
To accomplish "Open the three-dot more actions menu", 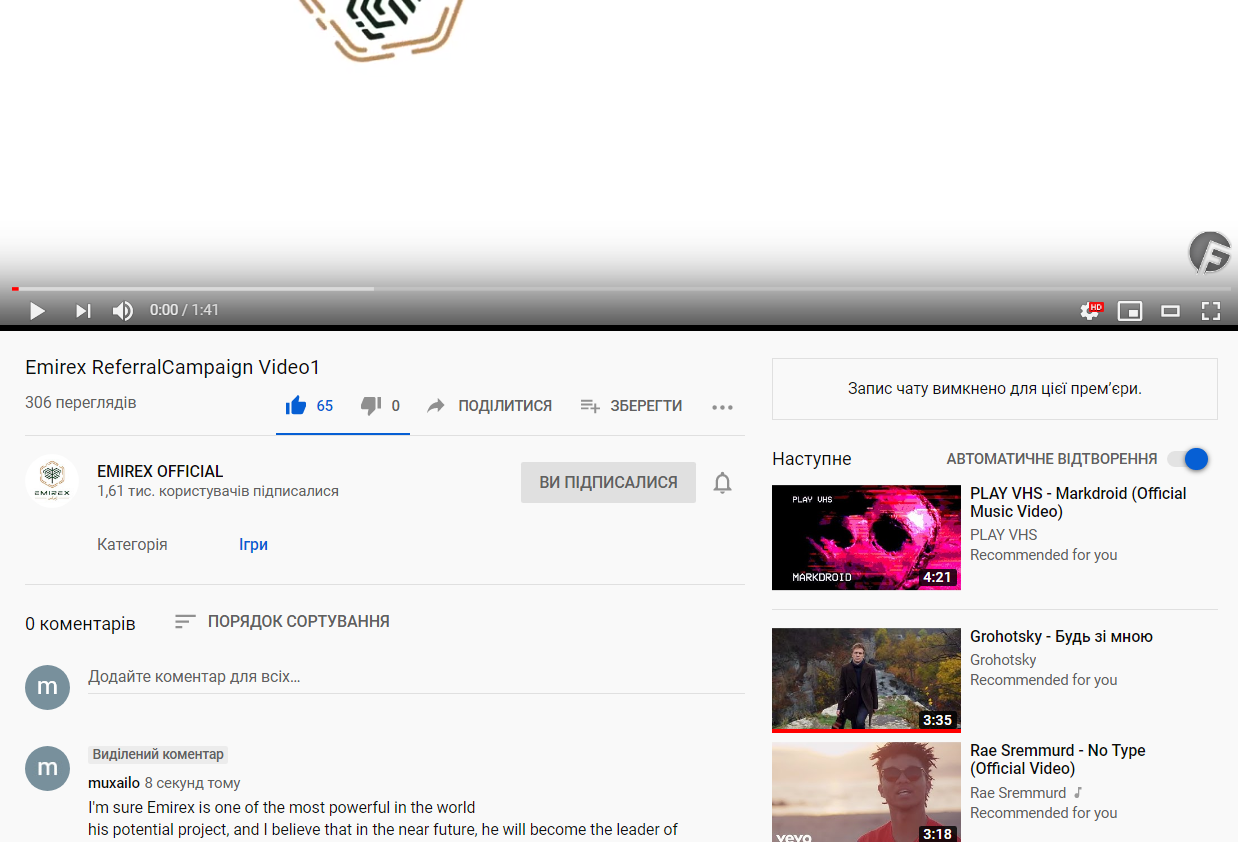I will pyautogui.click(x=723, y=407).
